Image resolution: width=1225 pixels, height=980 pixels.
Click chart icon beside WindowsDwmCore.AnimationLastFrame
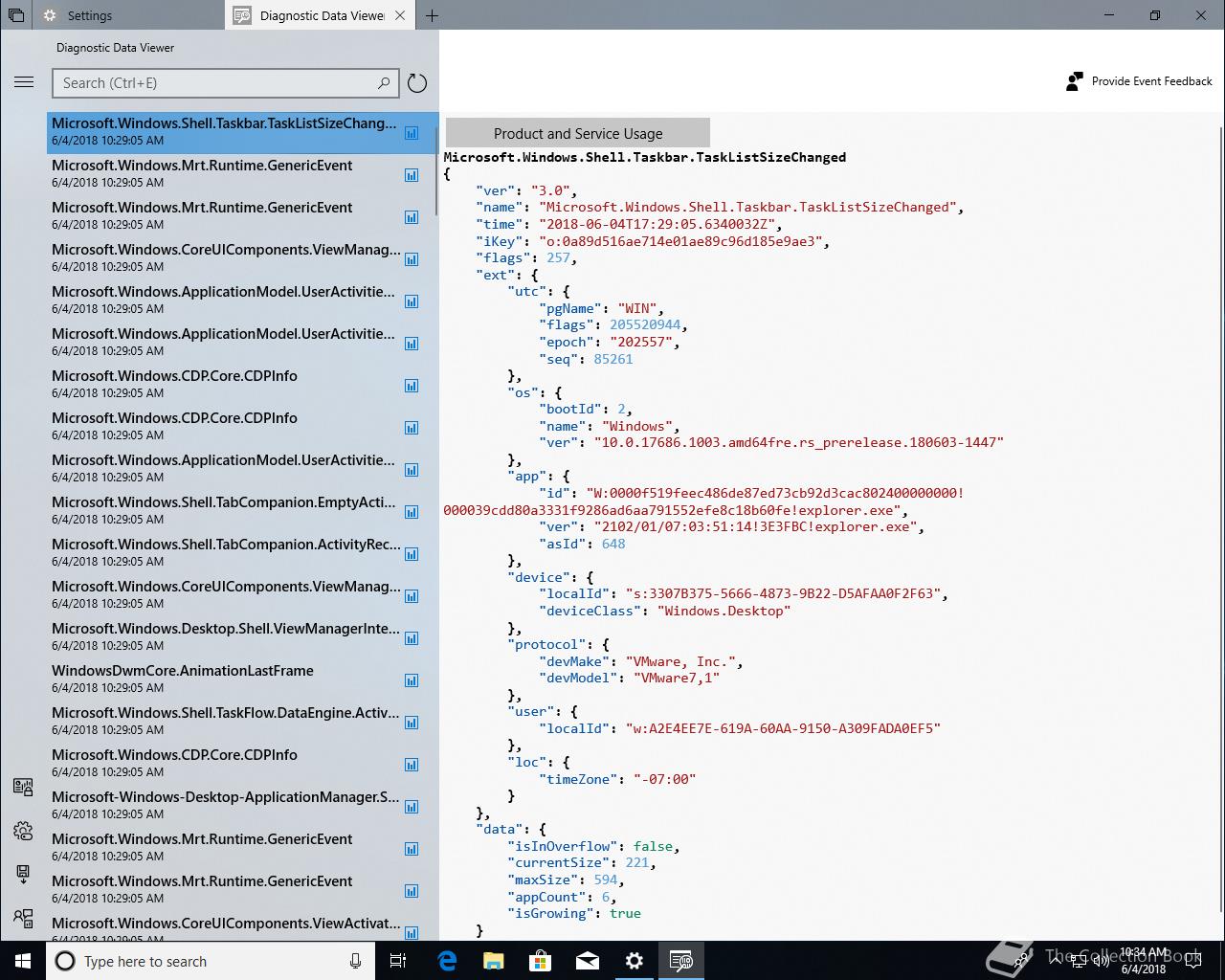(412, 680)
